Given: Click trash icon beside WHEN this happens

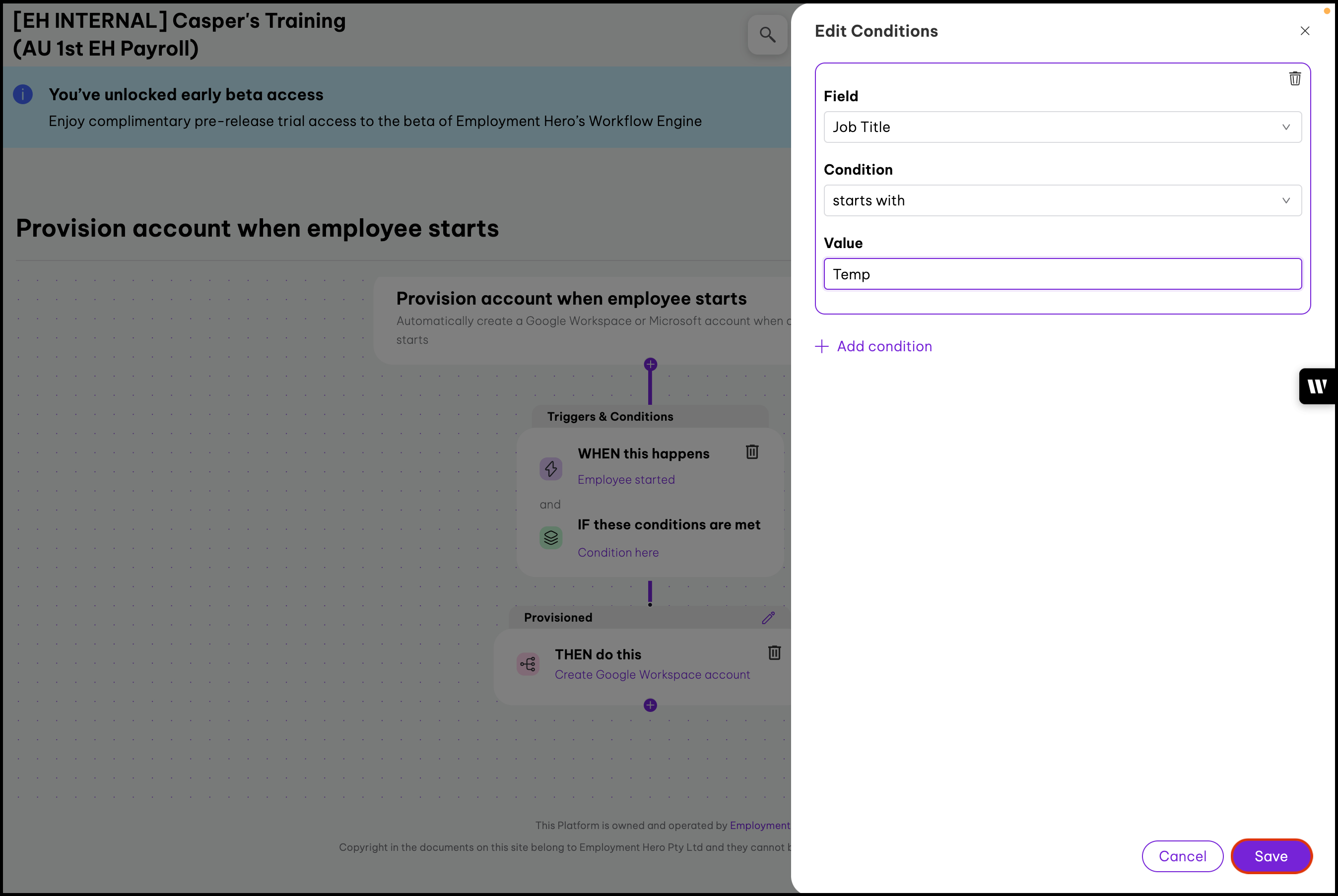Looking at the screenshot, I should 751,452.
